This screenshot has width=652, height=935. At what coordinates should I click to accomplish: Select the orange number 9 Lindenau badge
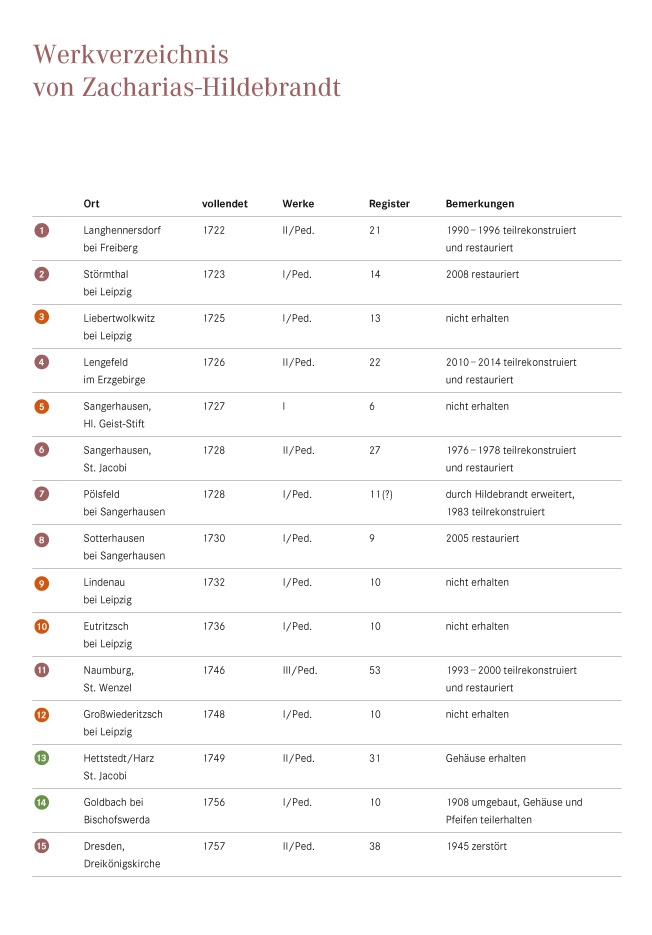(x=42, y=583)
